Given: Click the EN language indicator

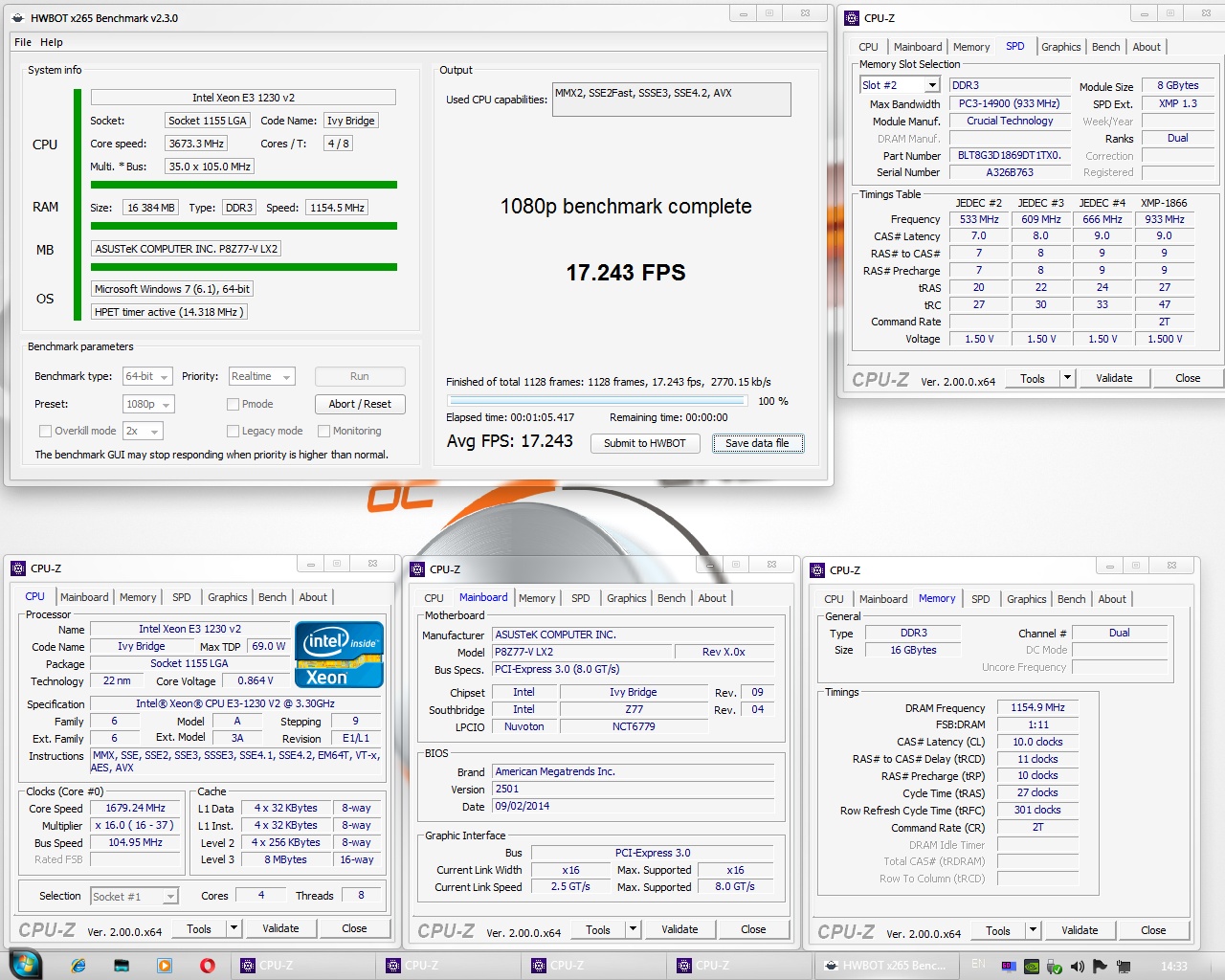Looking at the screenshot, I should [x=978, y=964].
